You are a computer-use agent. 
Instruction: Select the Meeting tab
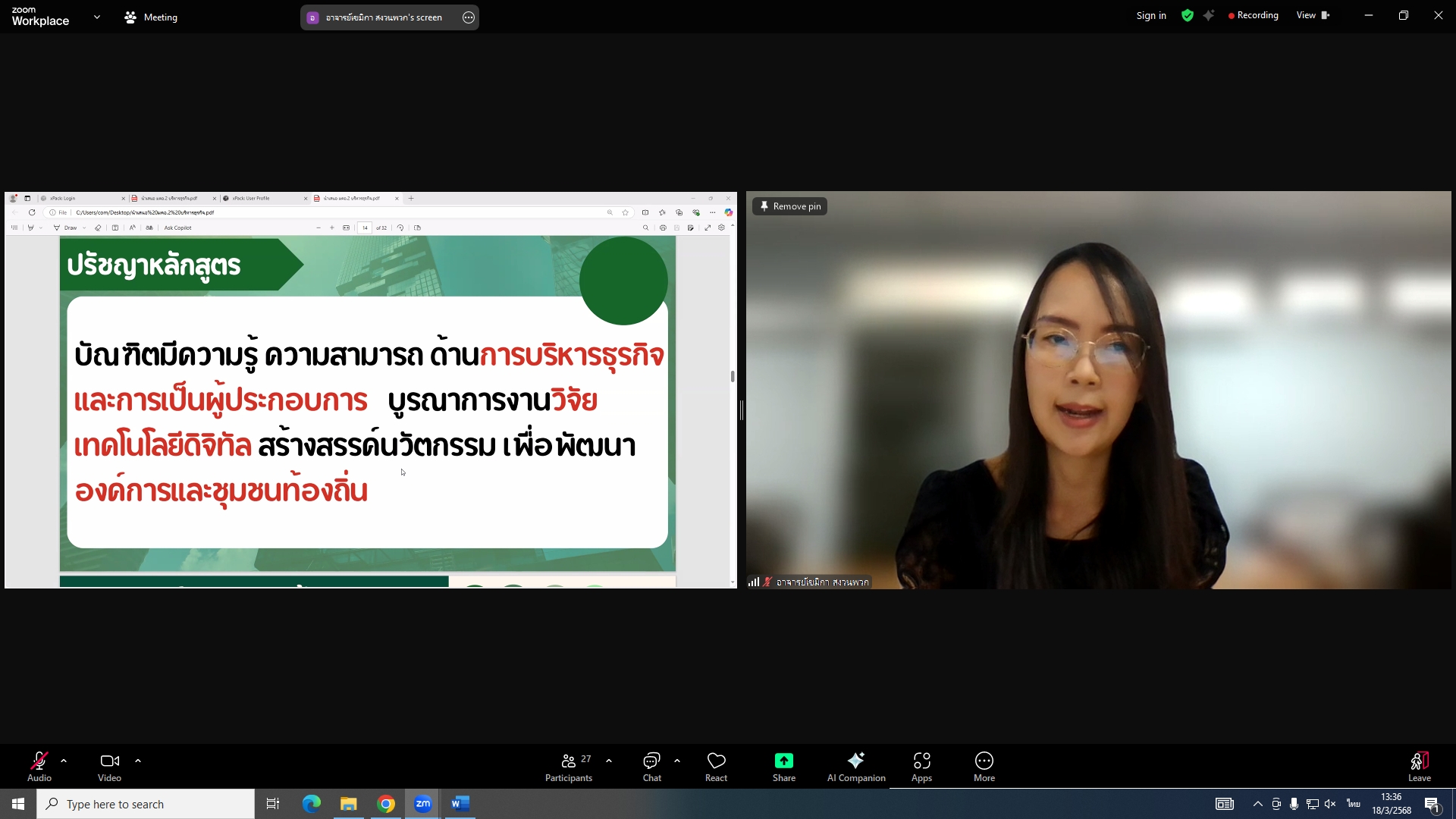[x=151, y=17]
